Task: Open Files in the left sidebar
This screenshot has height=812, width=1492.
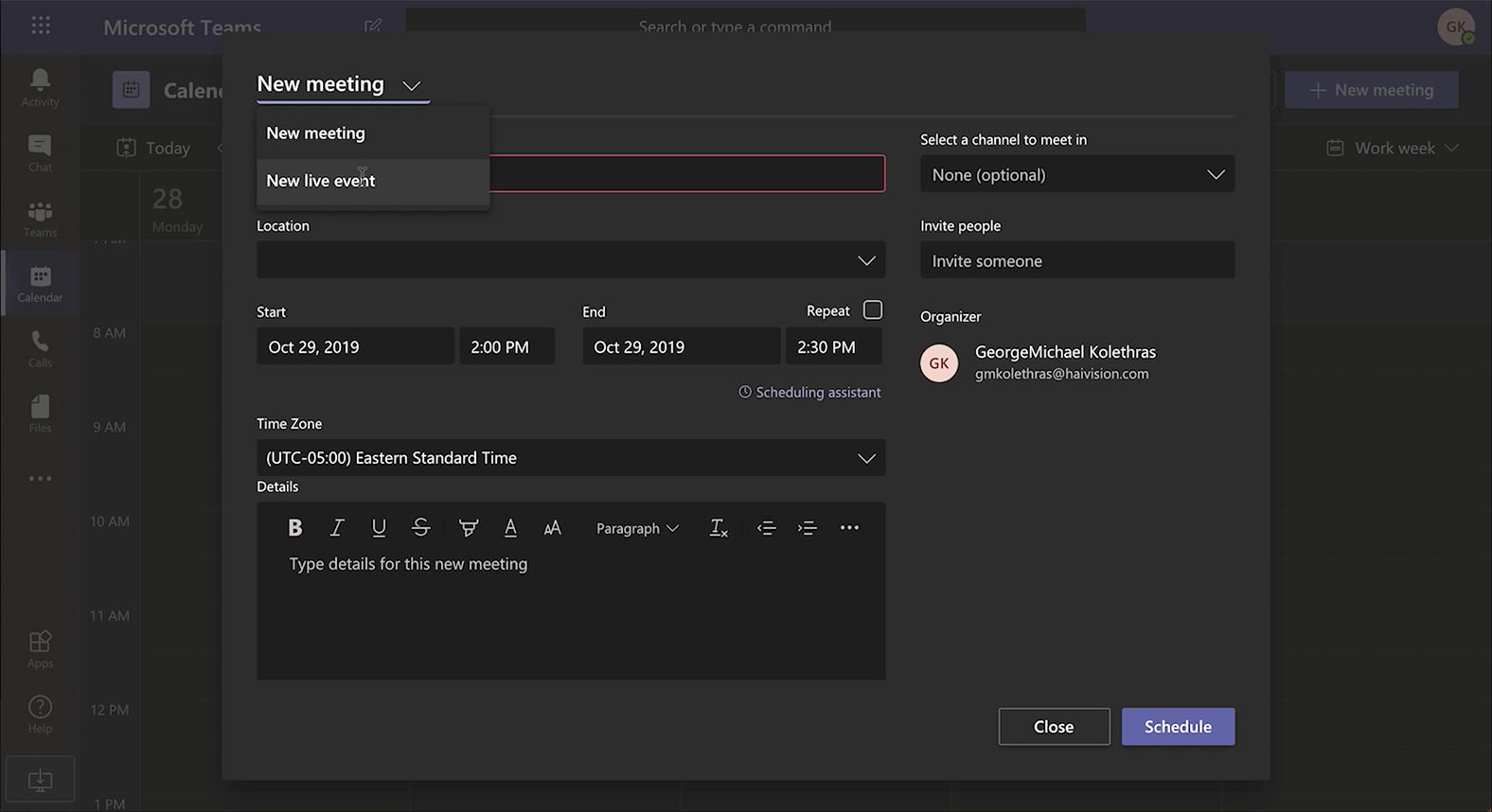Action: 40,415
